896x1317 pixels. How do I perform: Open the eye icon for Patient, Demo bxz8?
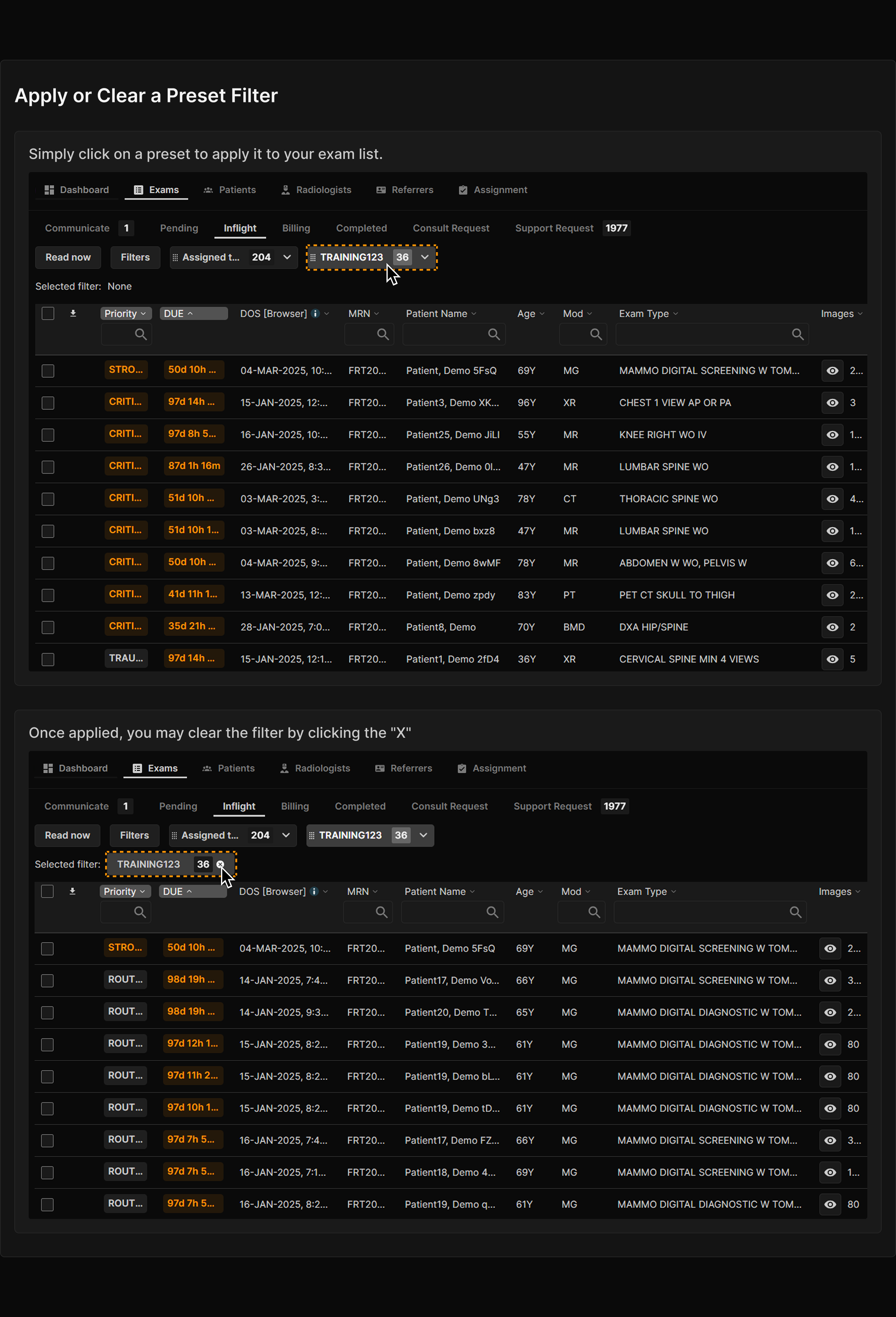click(832, 531)
